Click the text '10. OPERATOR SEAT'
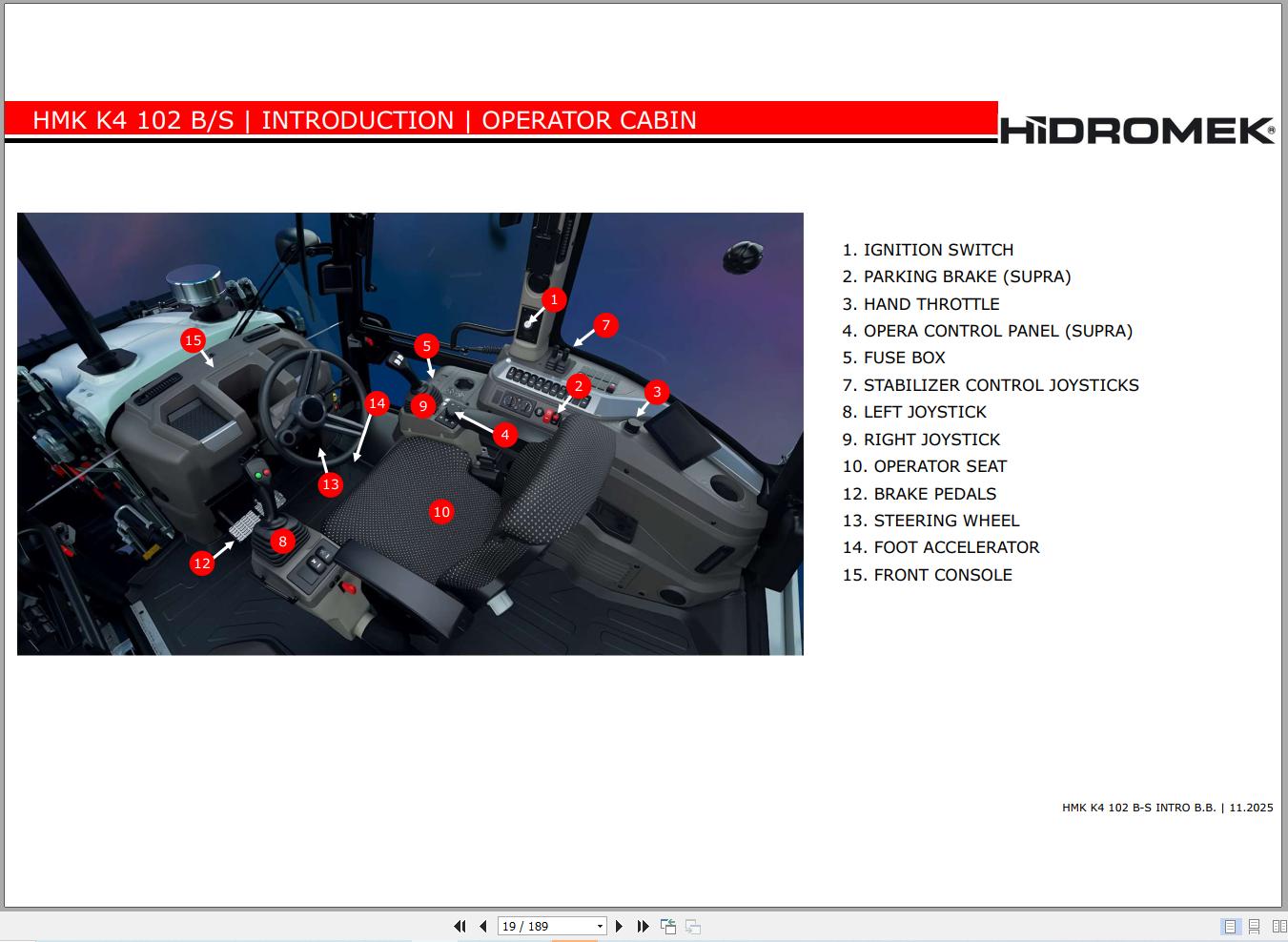The width and height of the screenshot is (1288, 942). coord(925,466)
